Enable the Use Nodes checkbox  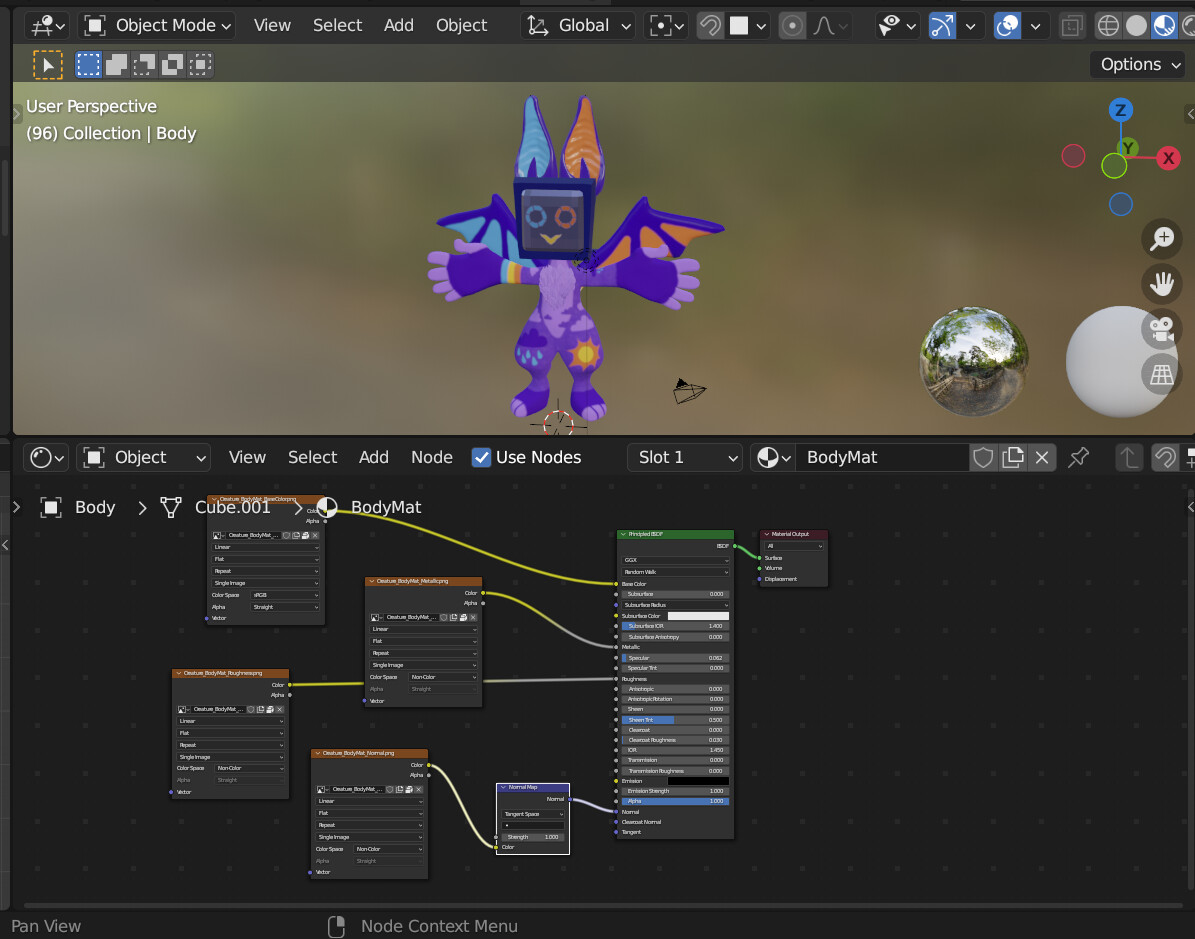pos(481,457)
